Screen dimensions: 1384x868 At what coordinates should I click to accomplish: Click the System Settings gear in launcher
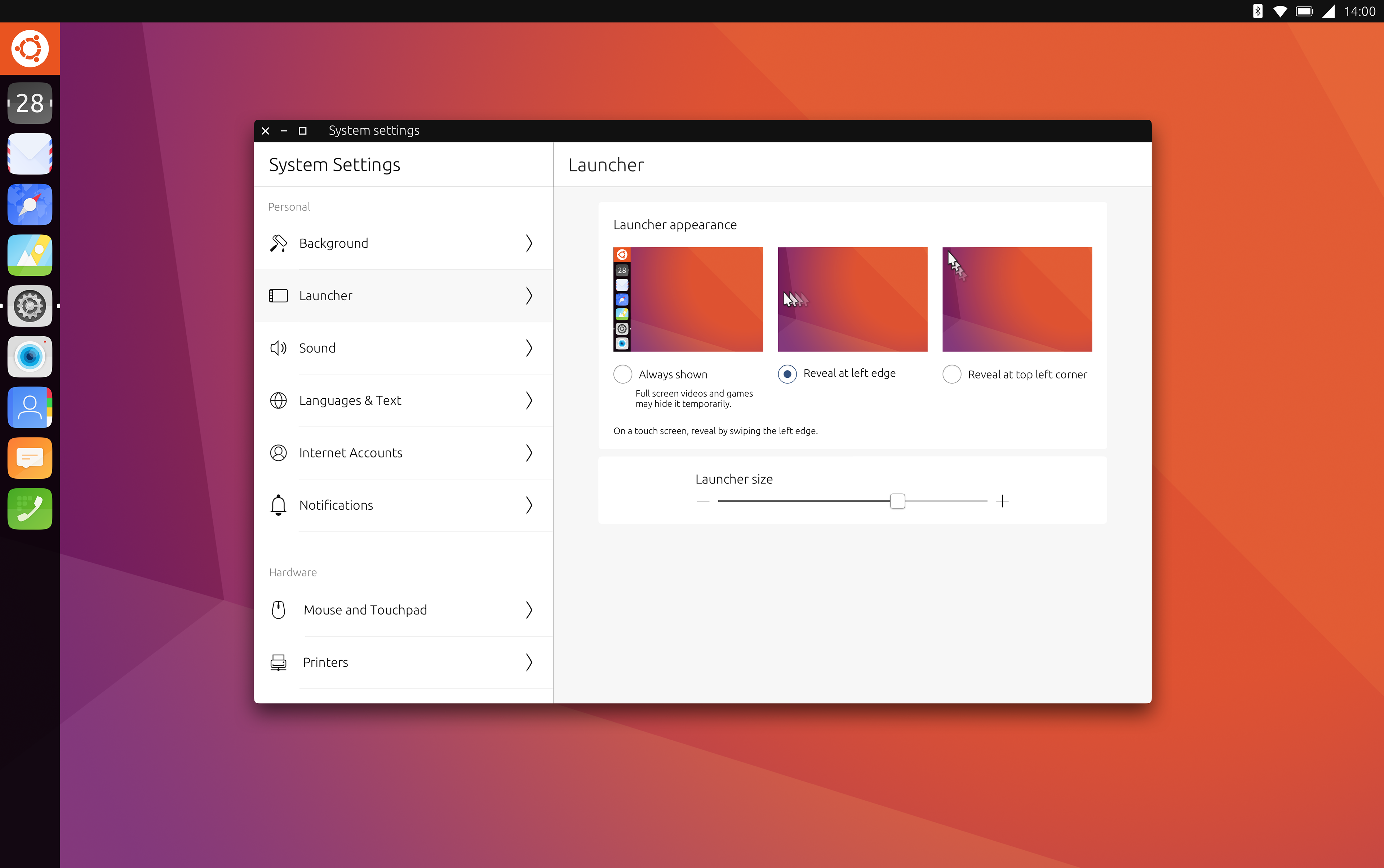pos(30,306)
